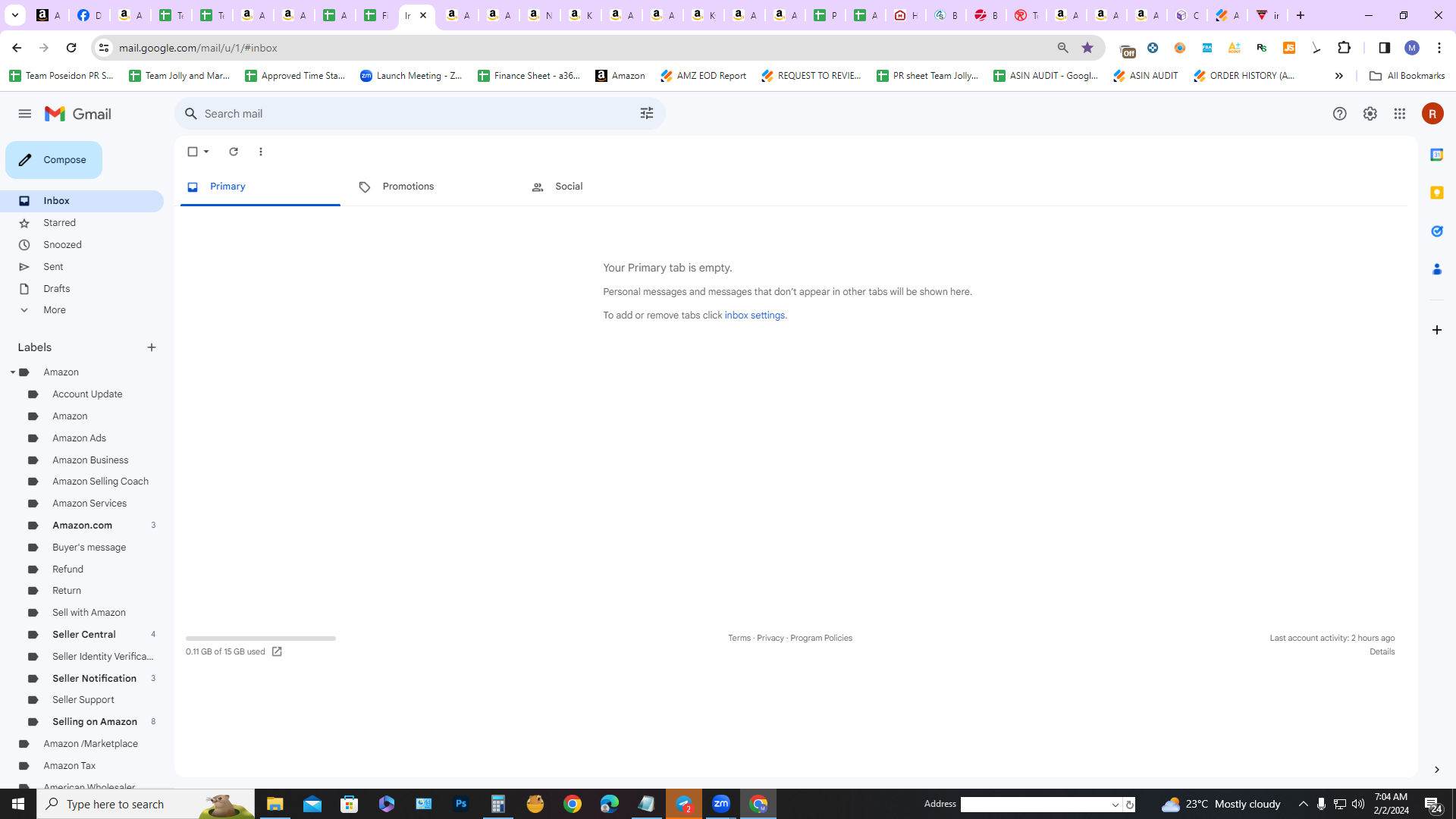
Task: Get add-ons with the plus icon
Action: click(x=1436, y=330)
